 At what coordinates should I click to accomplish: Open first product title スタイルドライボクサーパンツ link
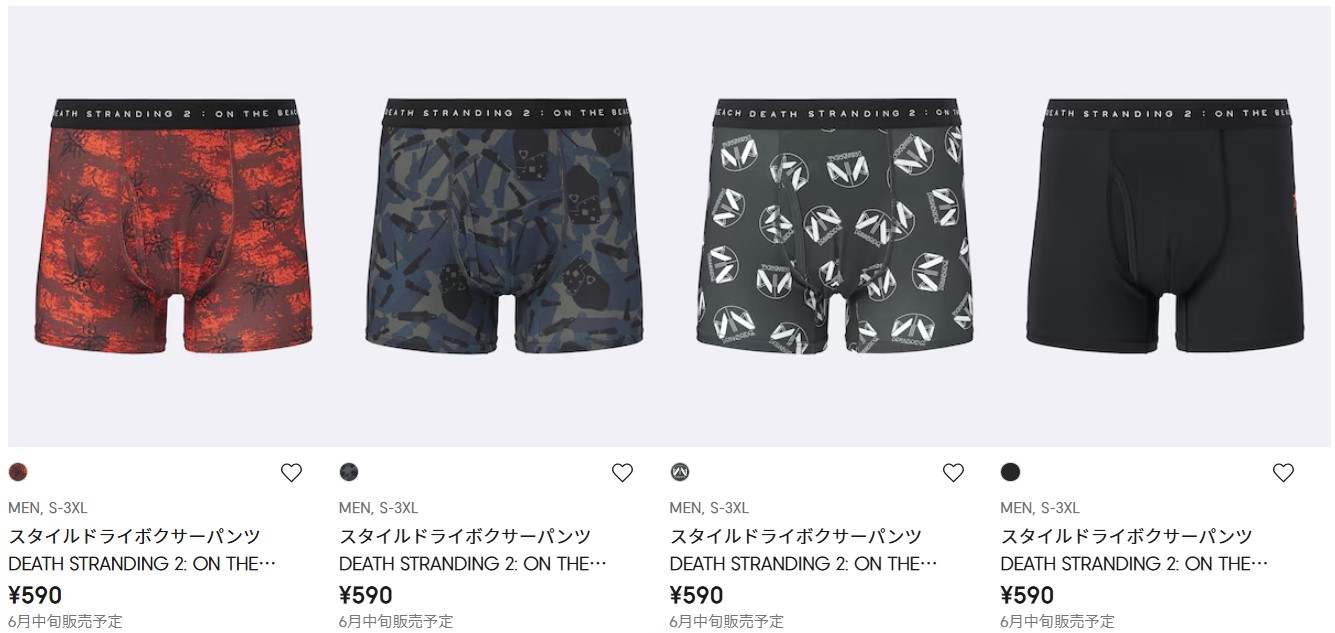(134, 537)
